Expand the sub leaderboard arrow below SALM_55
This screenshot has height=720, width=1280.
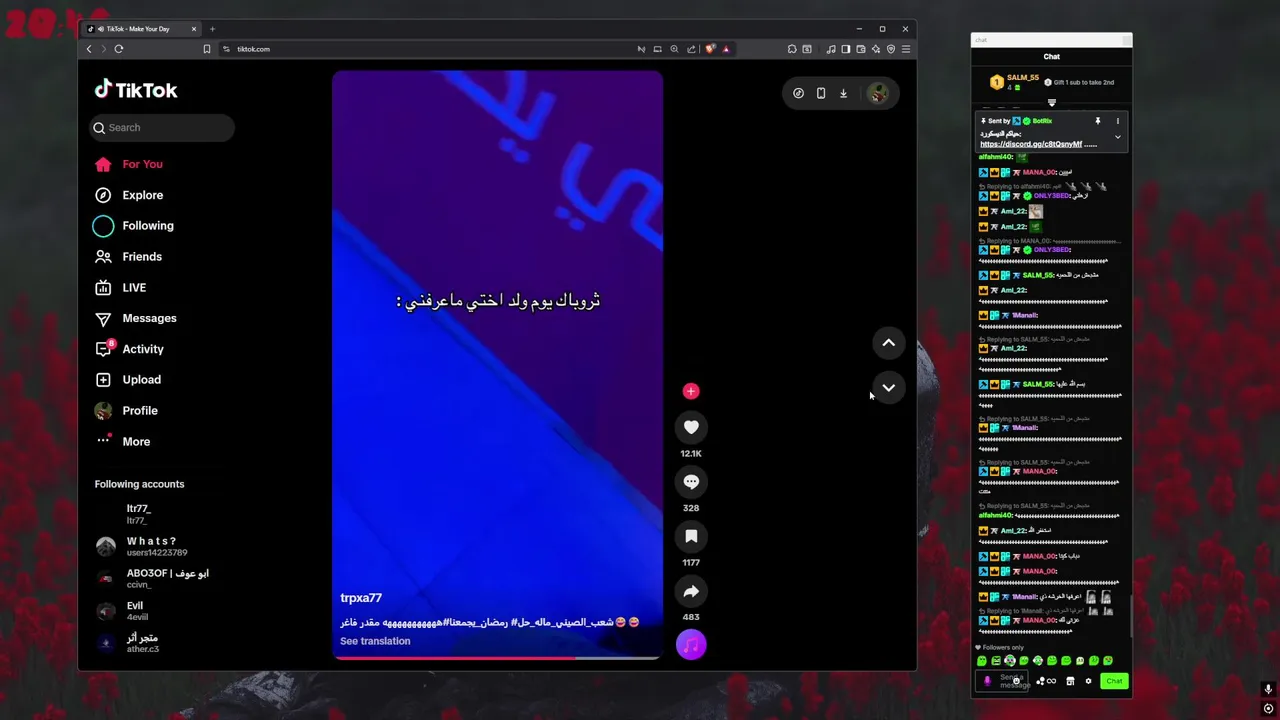[1051, 102]
